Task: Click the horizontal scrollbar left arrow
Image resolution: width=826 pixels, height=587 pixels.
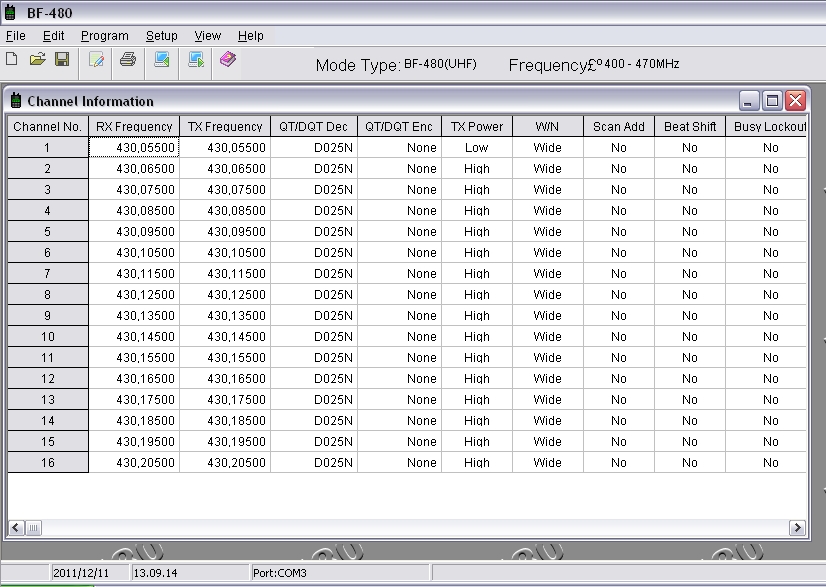Action: click(16, 527)
